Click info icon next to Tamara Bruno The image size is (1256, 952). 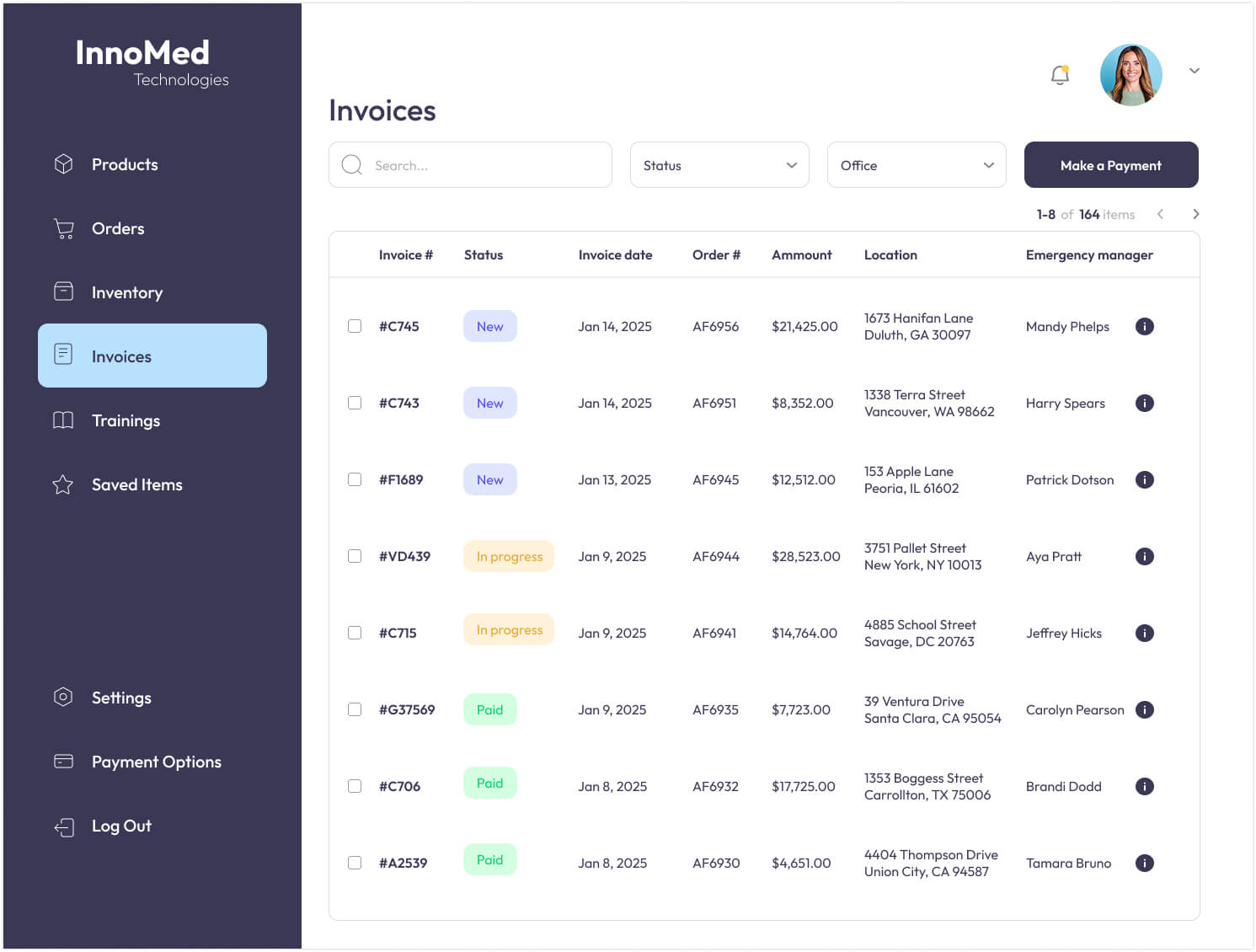(1144, 864)
